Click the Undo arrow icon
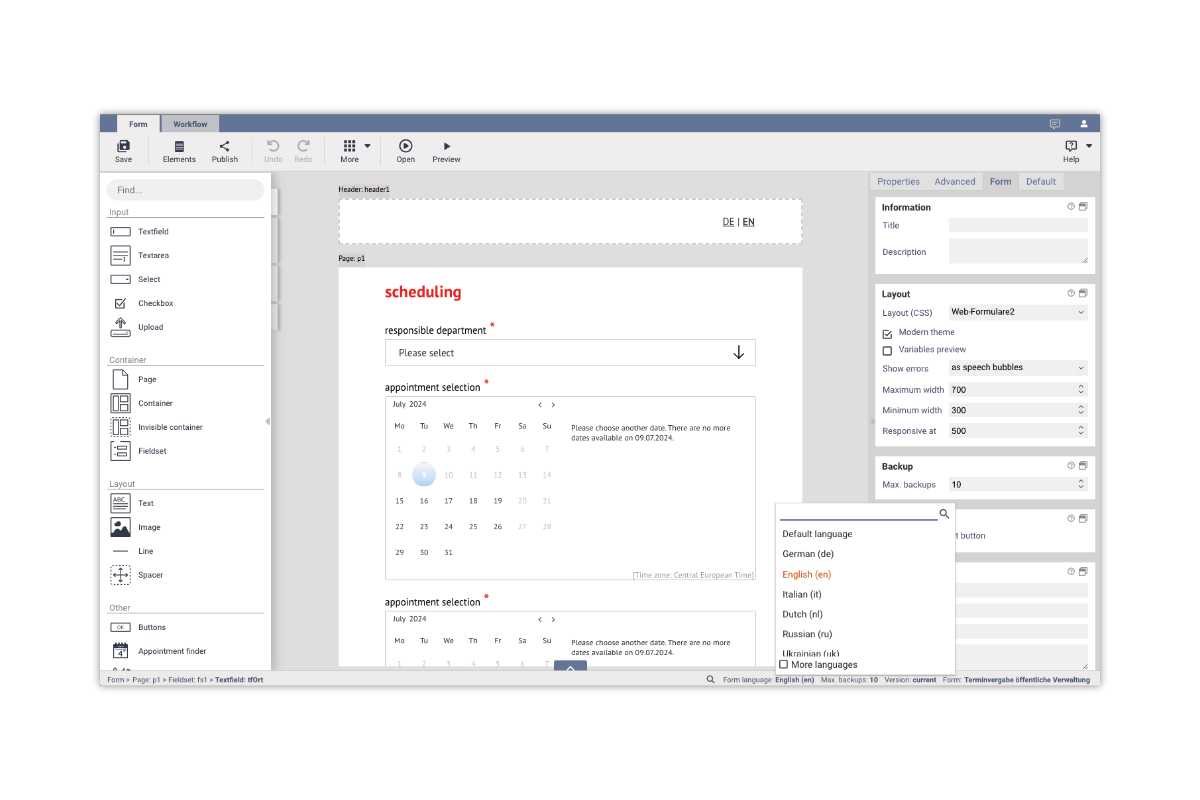The height and width of the screenshot is (800, 1200). 273,146
